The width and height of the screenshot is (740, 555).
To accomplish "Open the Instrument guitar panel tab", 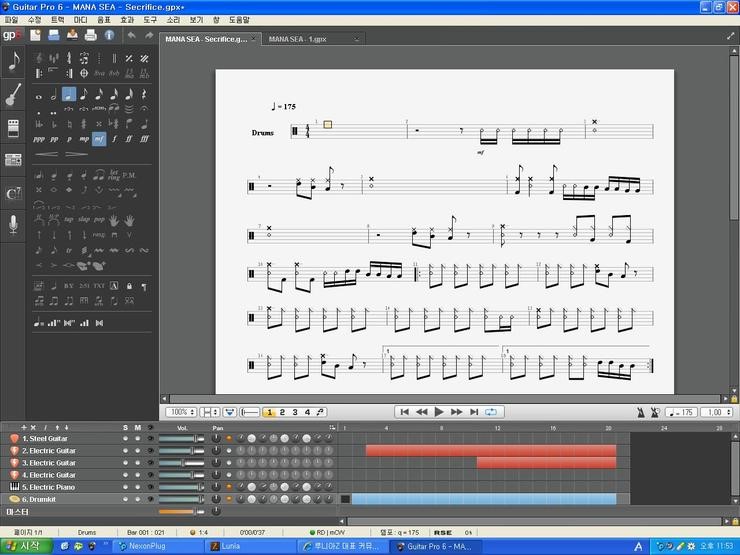I will [13, 94].
